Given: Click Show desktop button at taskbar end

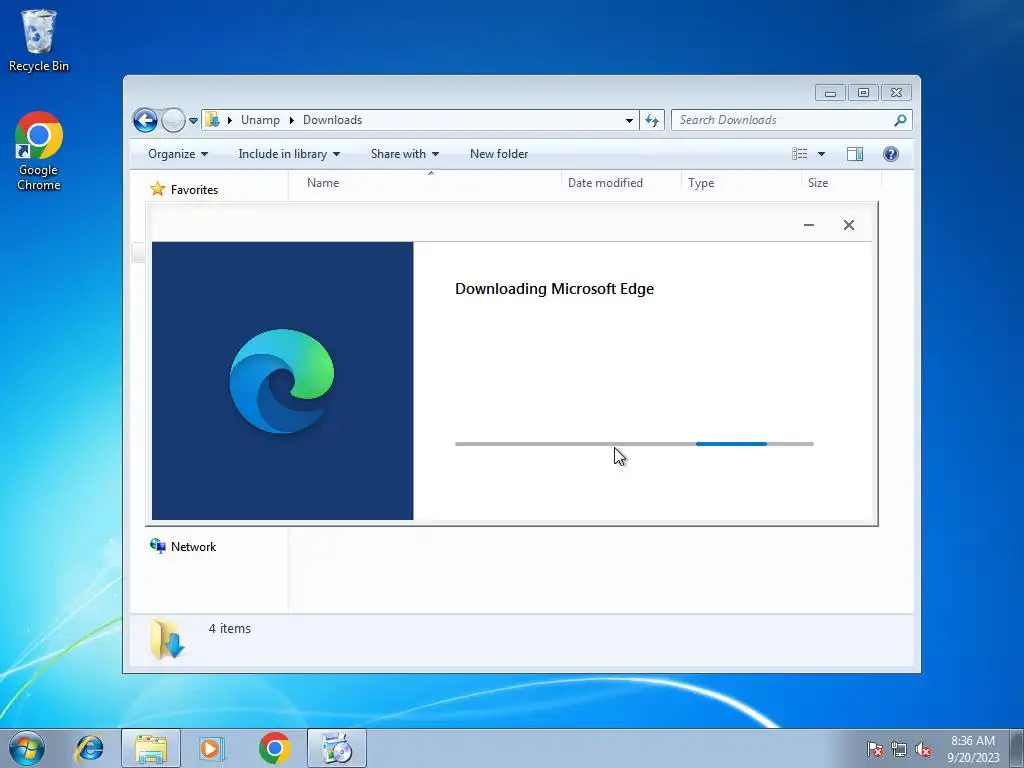Looking at the screenshot, I should click(1017, 748).
